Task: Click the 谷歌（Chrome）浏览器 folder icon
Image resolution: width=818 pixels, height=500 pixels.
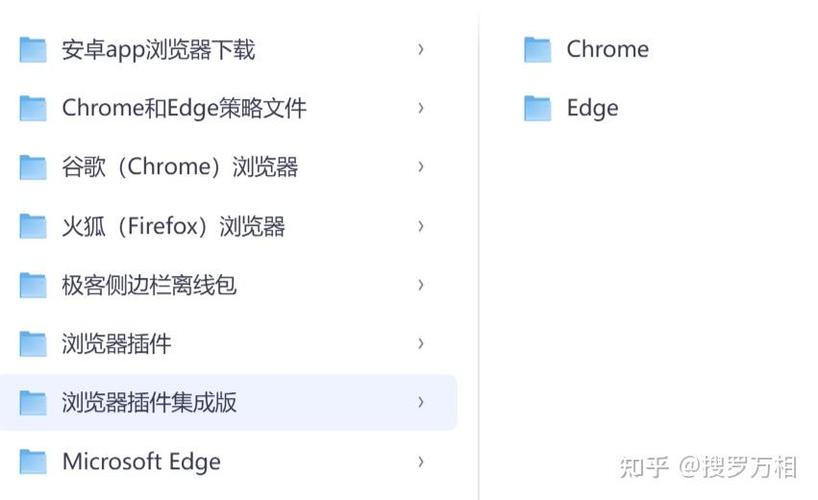Action: [33, 168]
